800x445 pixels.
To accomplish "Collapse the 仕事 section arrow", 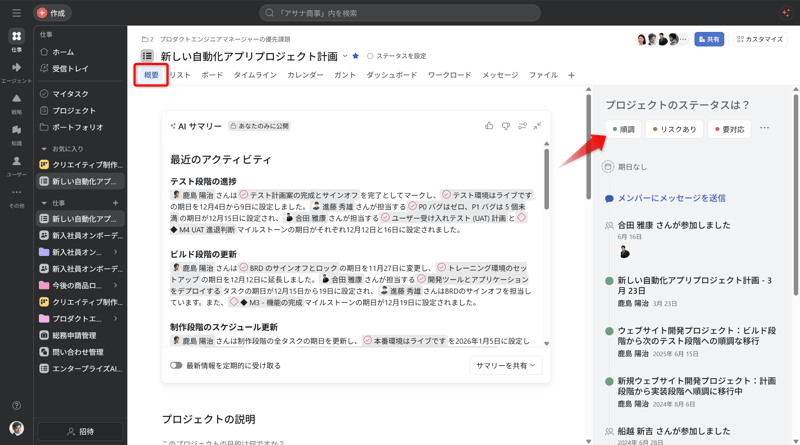I will coord(44,203).
